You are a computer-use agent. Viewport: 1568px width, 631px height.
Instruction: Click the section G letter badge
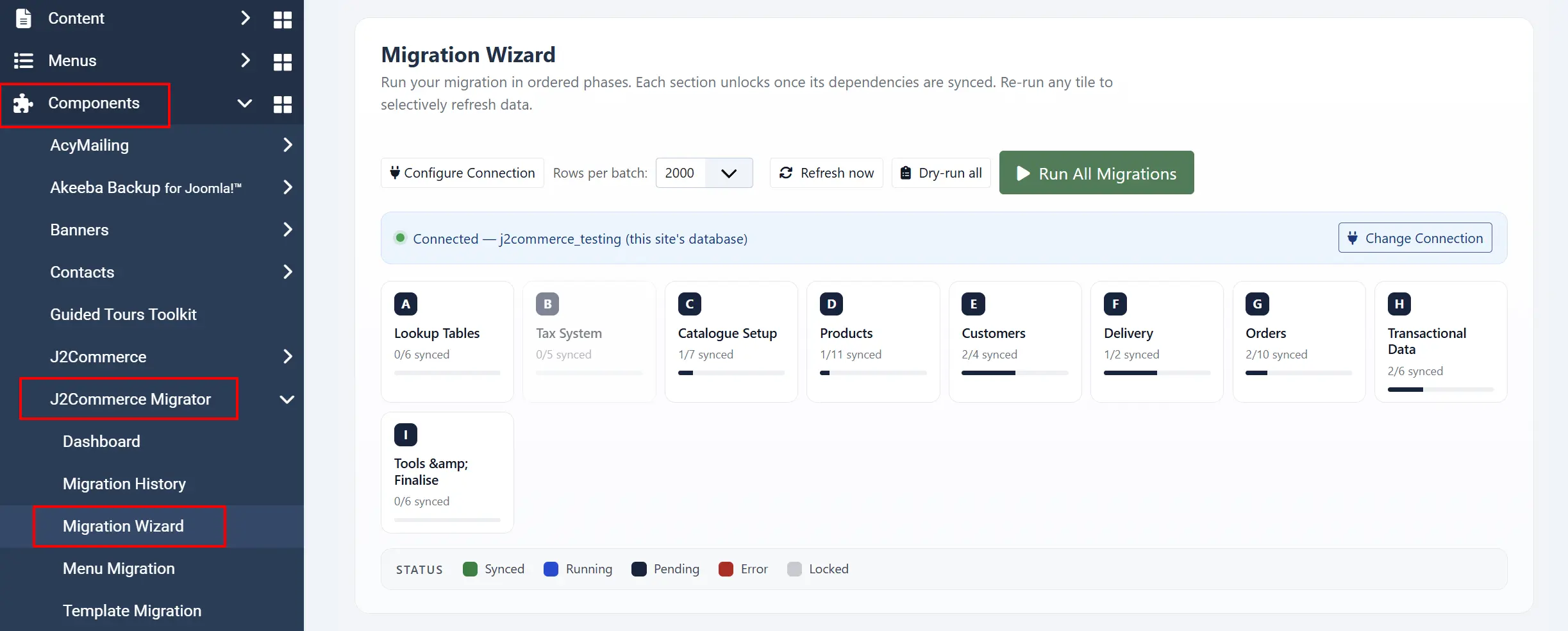point(1257,304)
